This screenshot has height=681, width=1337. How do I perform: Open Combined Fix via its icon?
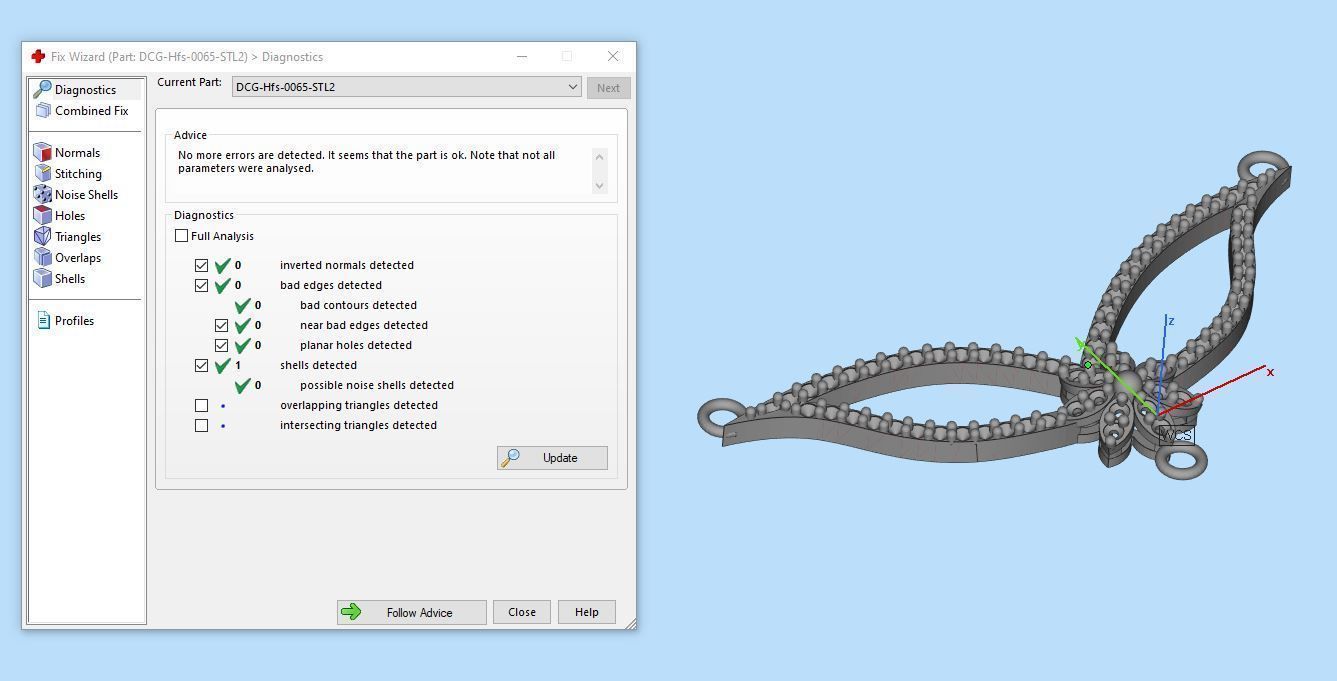(x=43, y=110)
